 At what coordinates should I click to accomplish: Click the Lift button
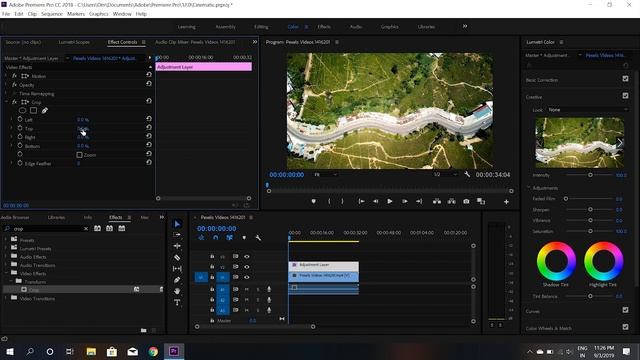click(437, 201)
